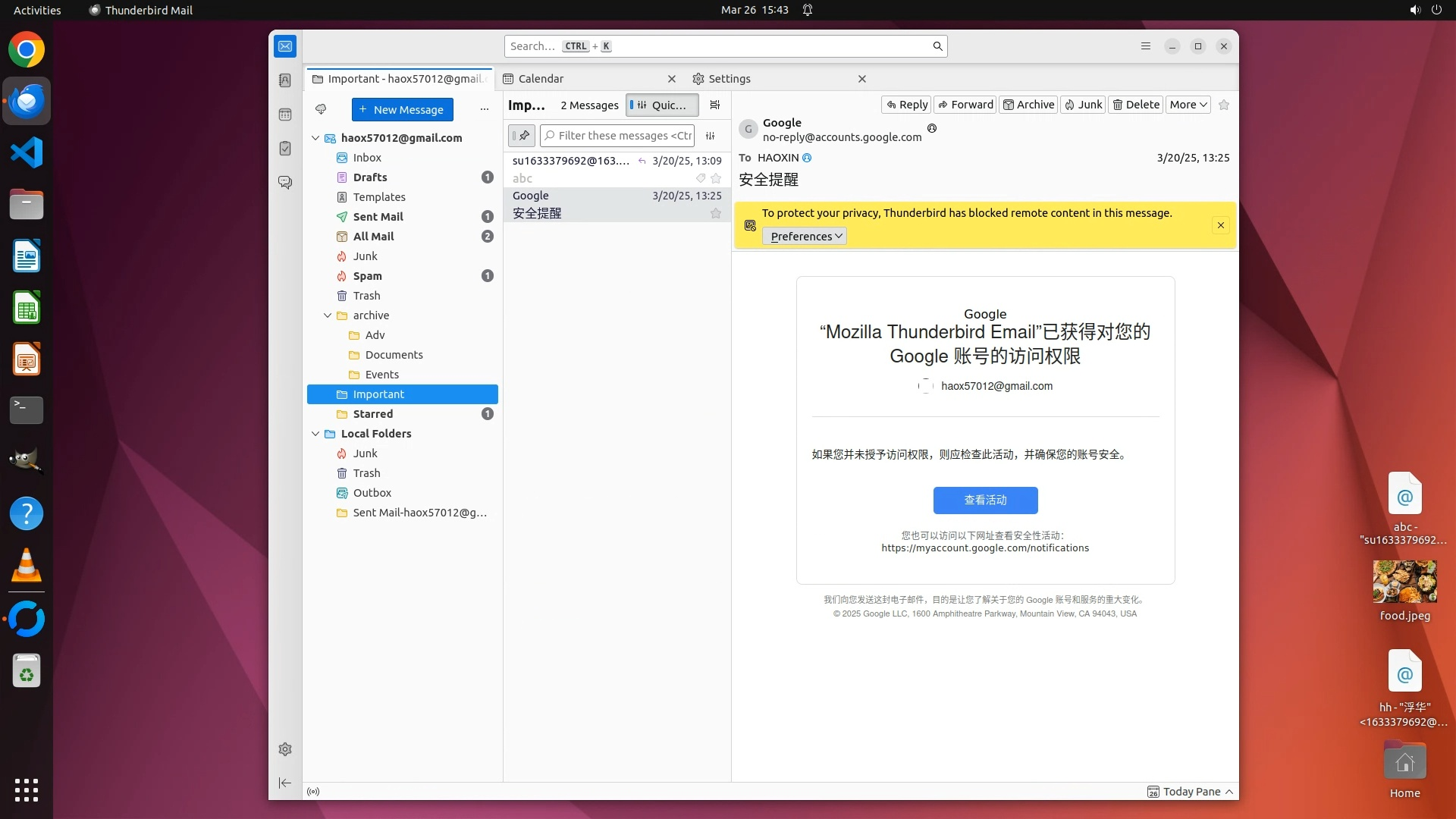Open the Tasks space icon
The image size is (1456, 819).
[285, 149]
